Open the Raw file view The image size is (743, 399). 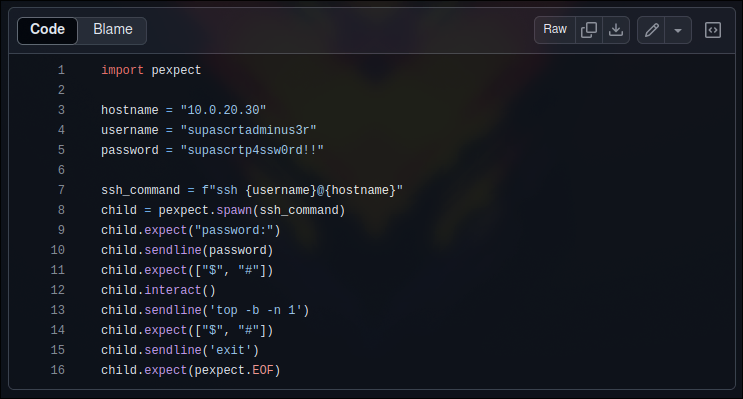(555, 30)
